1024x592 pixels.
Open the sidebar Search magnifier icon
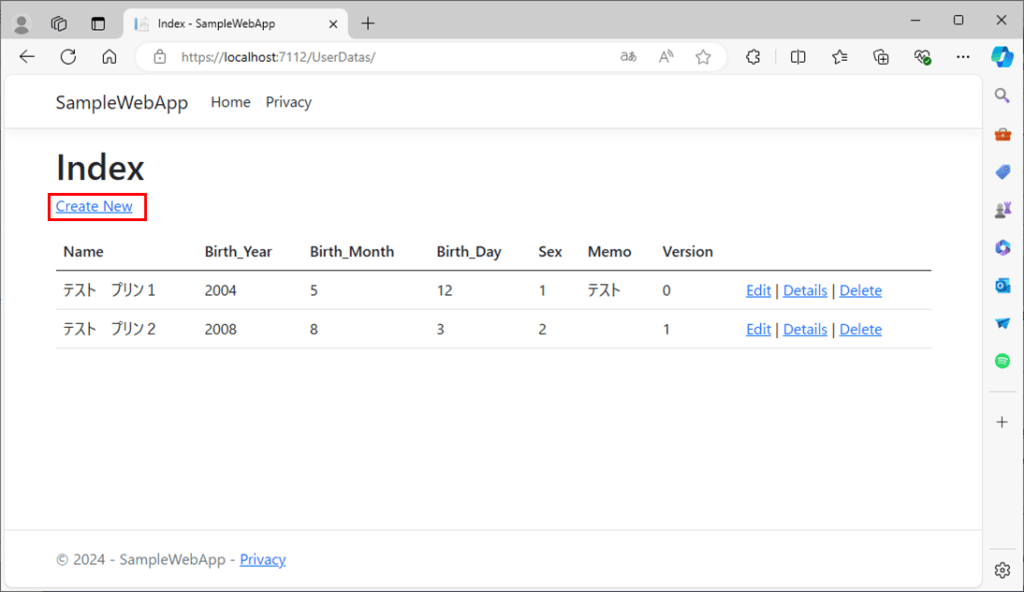click(x=1002, y=95)
